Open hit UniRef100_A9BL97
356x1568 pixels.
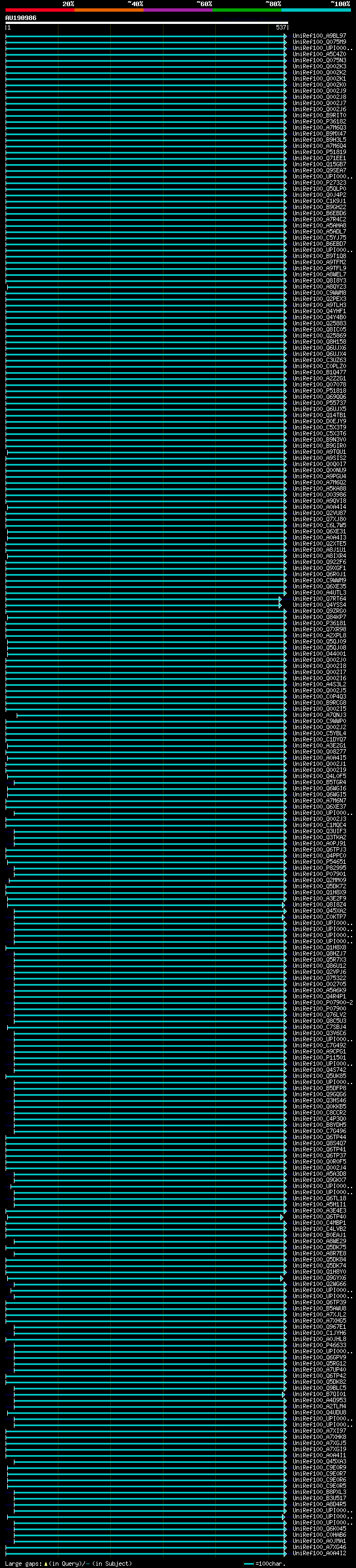(319, 36)
